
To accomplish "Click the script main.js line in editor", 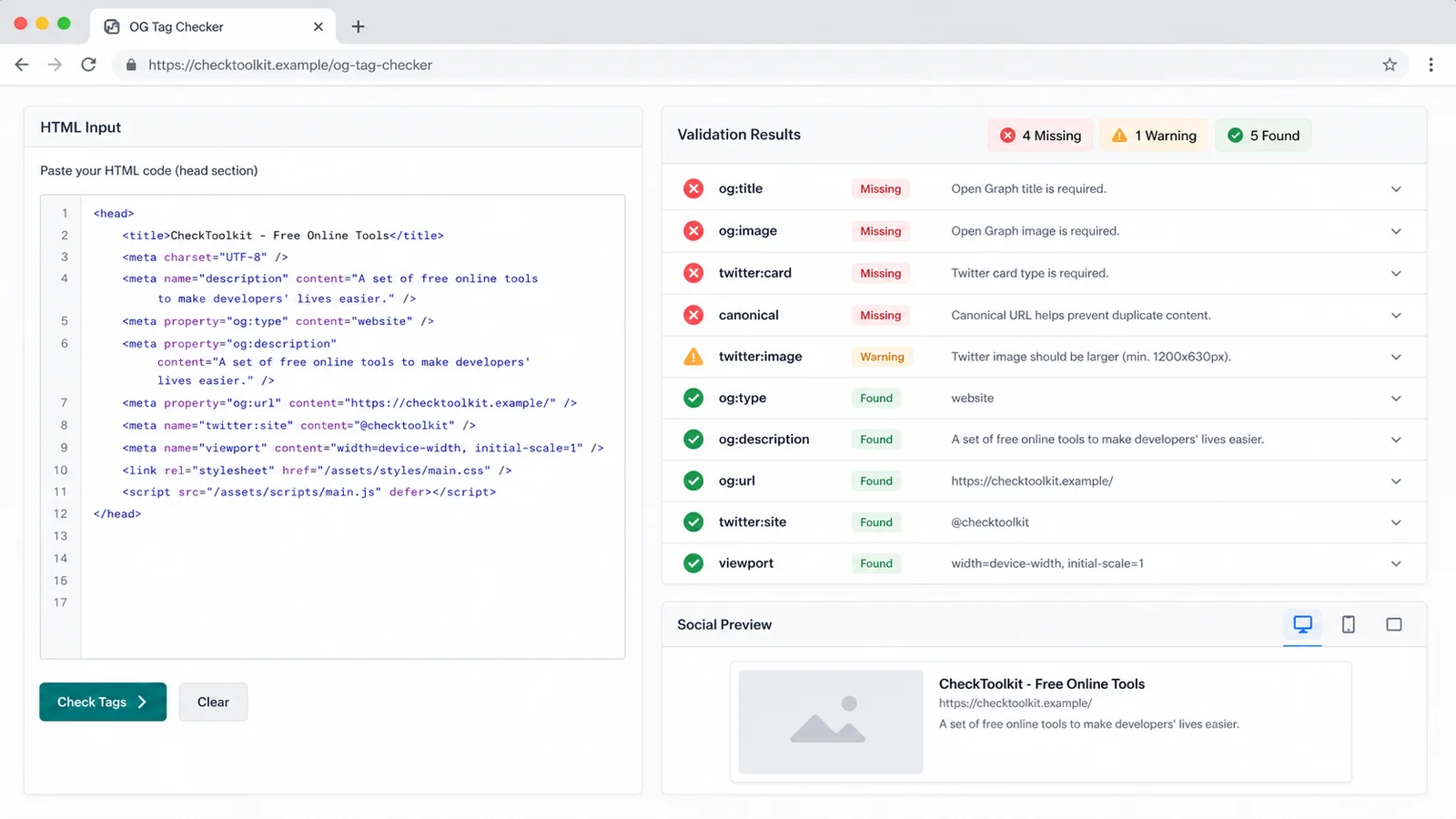I will point(309,491).
